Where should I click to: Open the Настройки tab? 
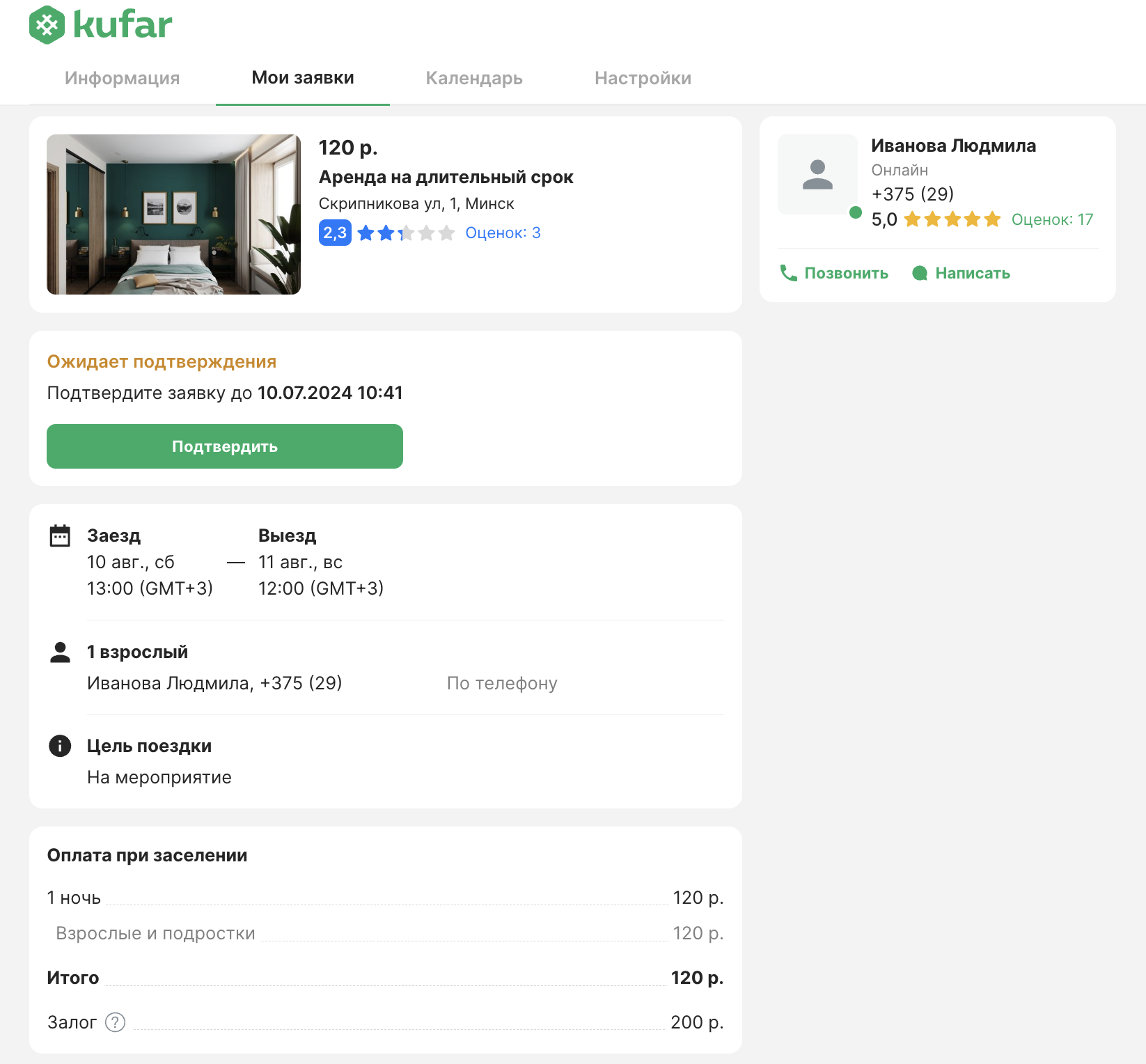tap(643, 78)
